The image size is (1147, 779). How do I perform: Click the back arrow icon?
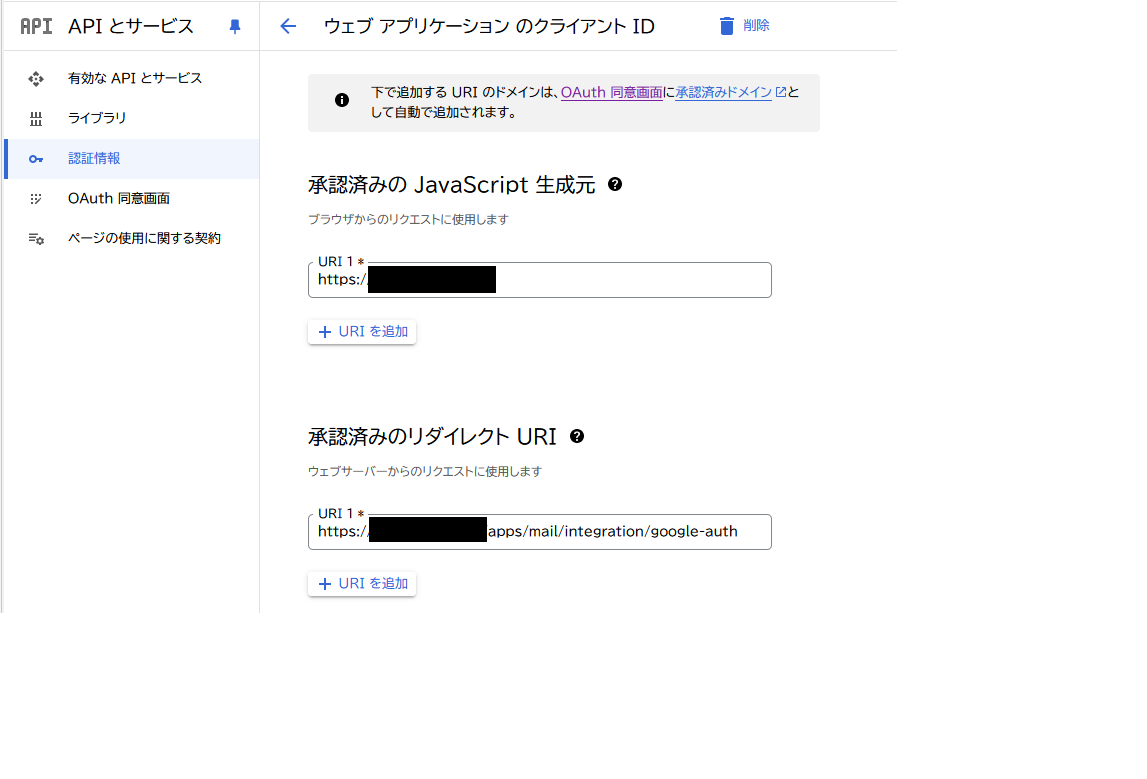(x=288, y=26)
